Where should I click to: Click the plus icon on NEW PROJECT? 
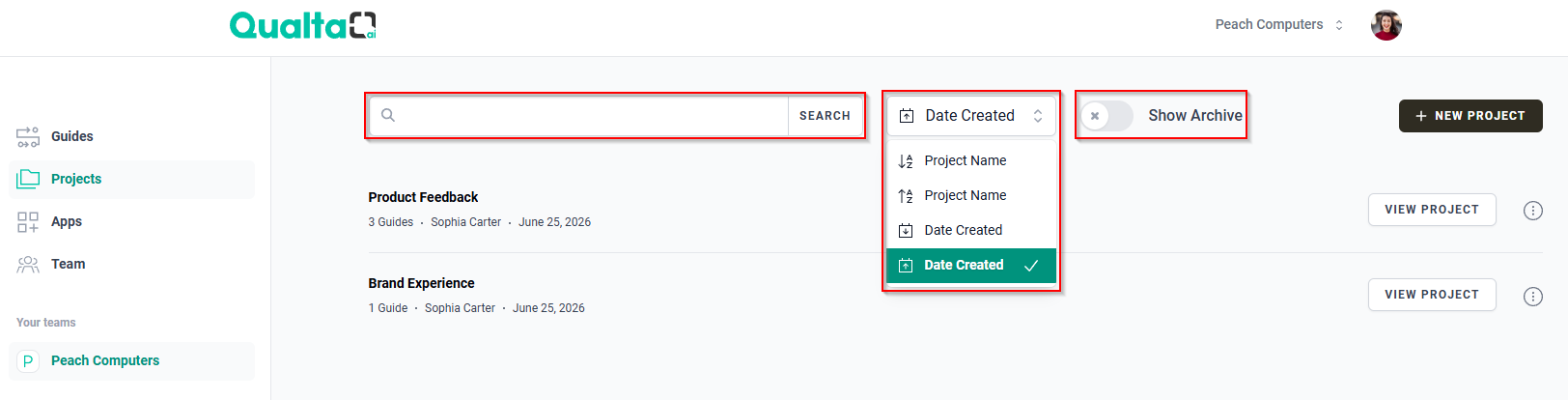1421,116
